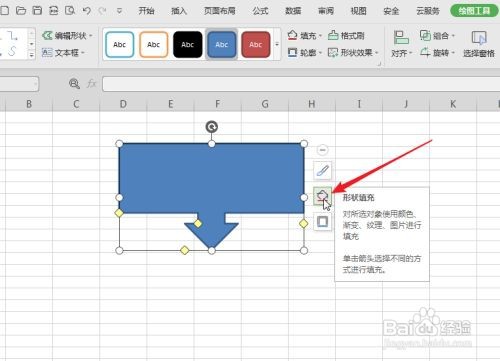Open the 安全 tab
Screen dimensions: 500x361
pos(391,11)
